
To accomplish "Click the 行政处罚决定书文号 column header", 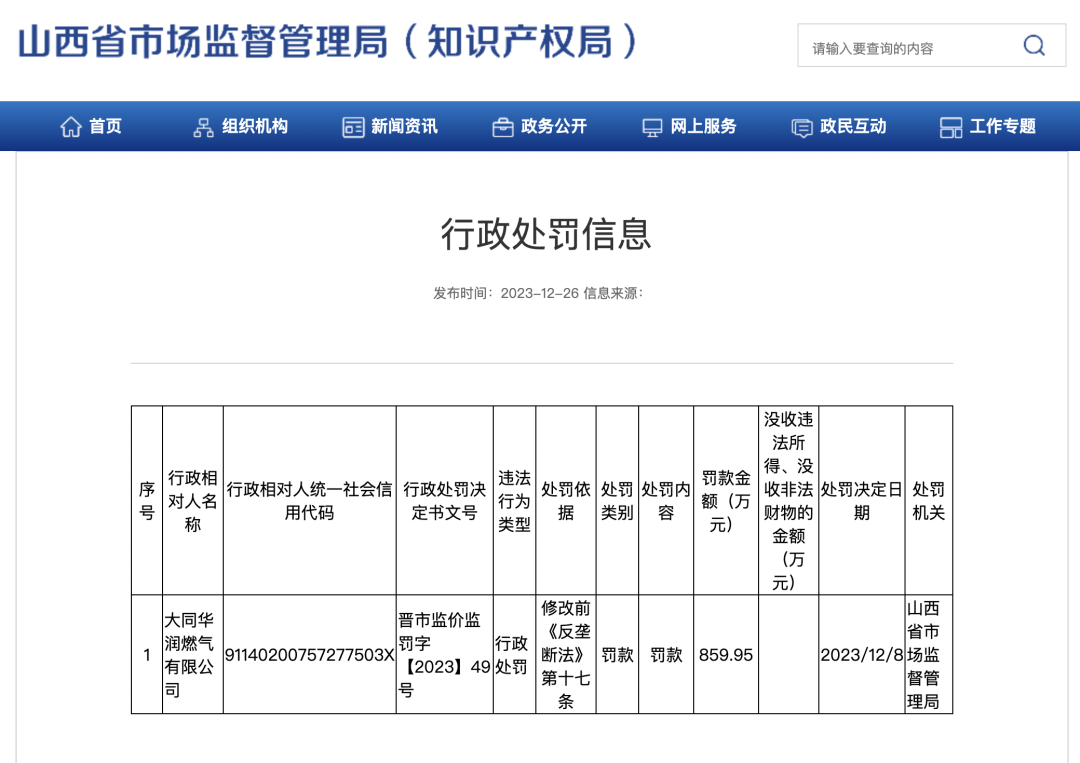I will 444,501.
